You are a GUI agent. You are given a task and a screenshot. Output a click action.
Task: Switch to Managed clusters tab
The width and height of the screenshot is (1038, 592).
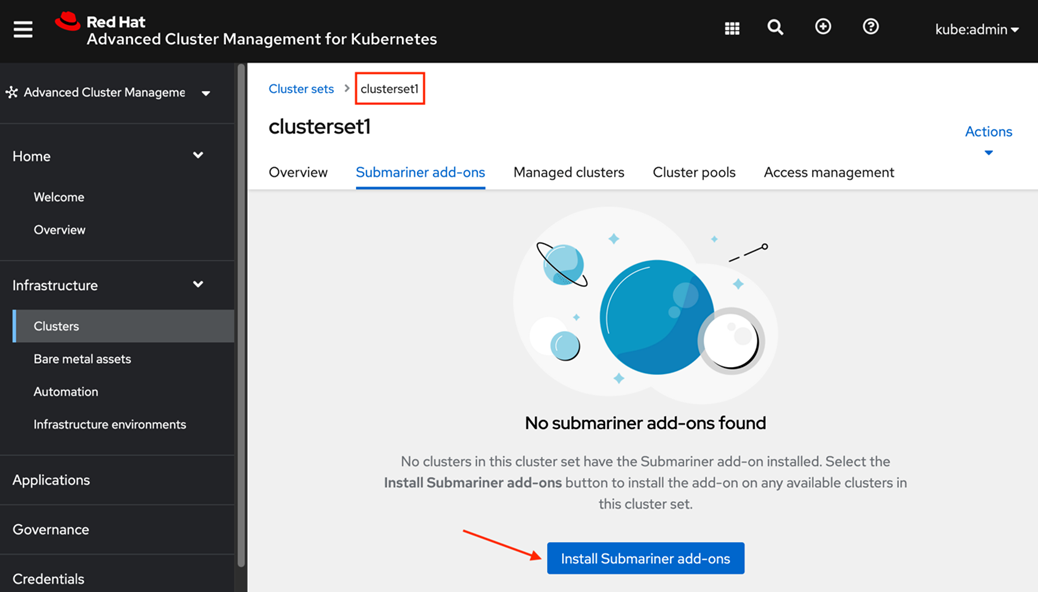569,172
